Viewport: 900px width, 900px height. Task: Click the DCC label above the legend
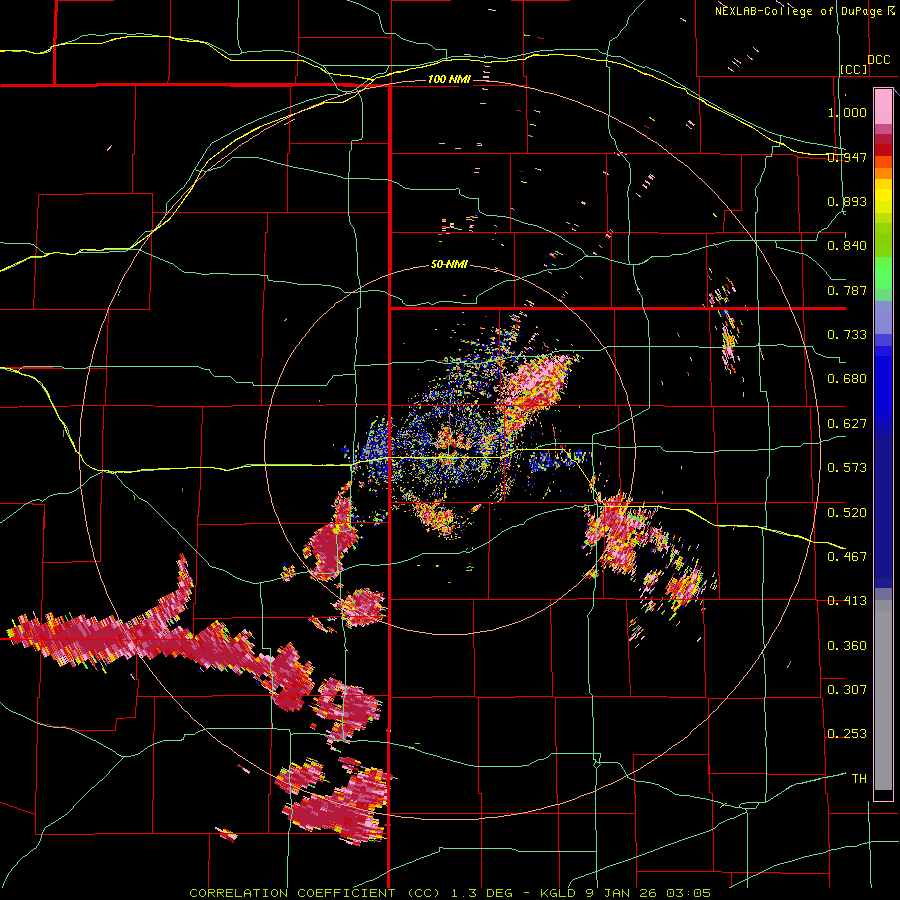pyautogui.click(x=879, y=60)
